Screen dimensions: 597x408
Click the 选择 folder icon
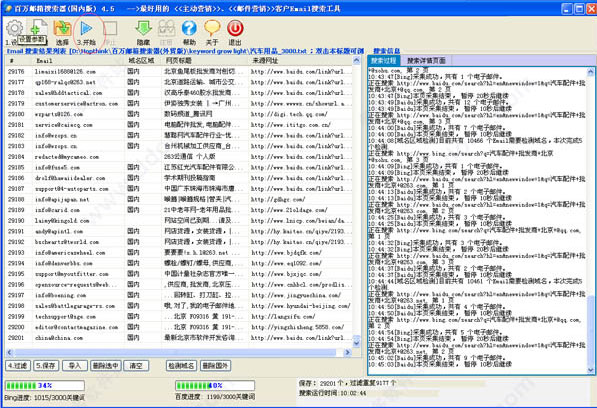click(62, 29)
